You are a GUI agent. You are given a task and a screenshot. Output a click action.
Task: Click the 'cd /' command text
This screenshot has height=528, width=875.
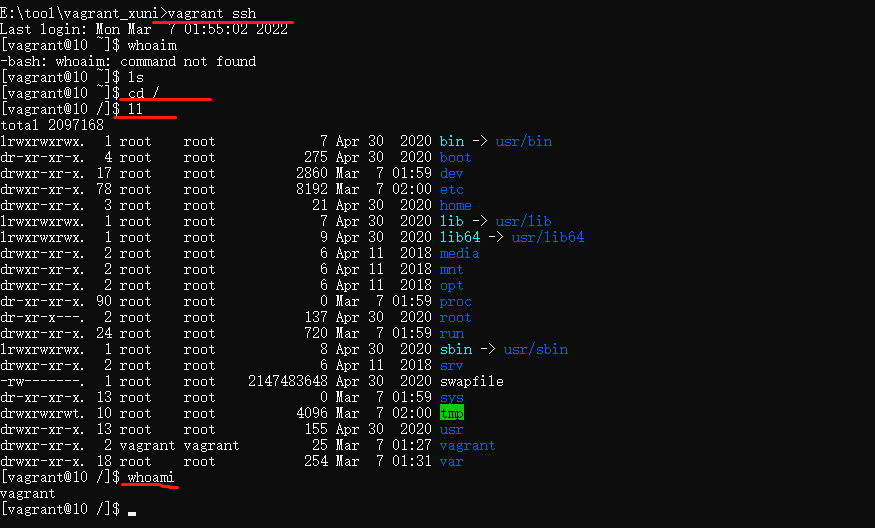click(144, 93)
